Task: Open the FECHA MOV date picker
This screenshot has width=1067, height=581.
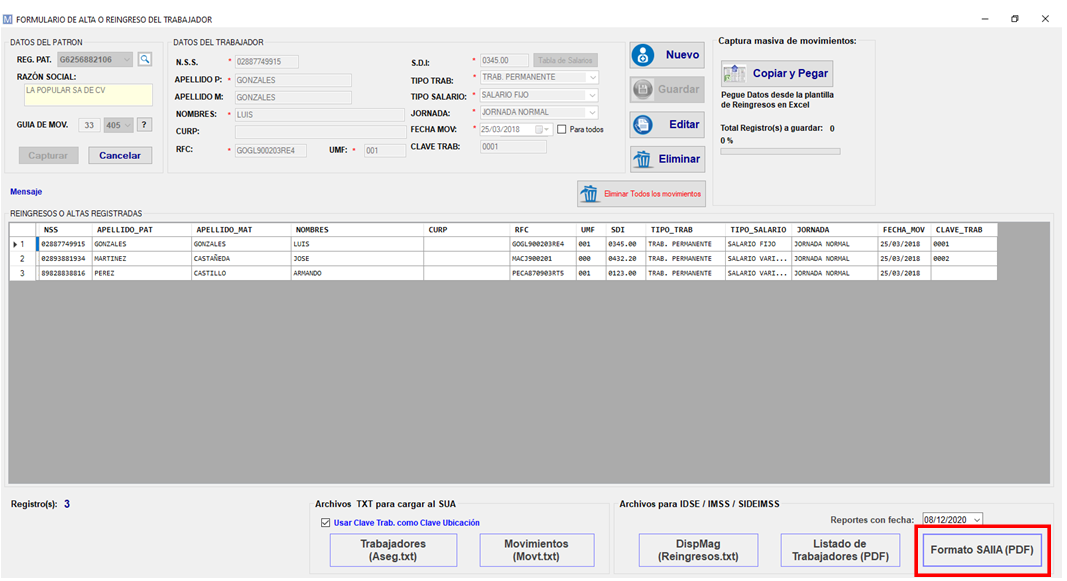Action: click(x=542, y=129)
